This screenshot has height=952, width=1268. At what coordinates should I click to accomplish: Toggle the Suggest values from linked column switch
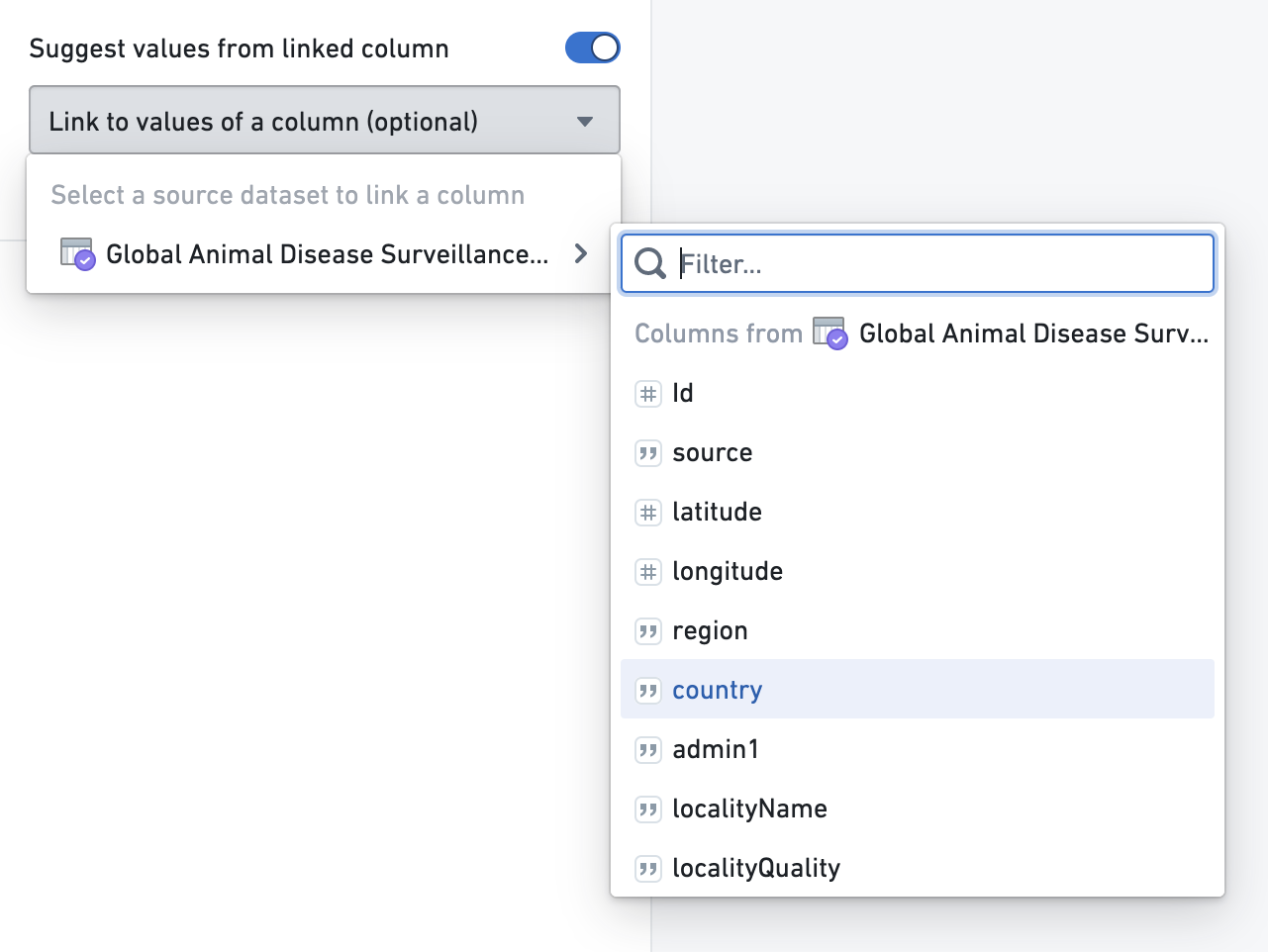coord(592,48)
